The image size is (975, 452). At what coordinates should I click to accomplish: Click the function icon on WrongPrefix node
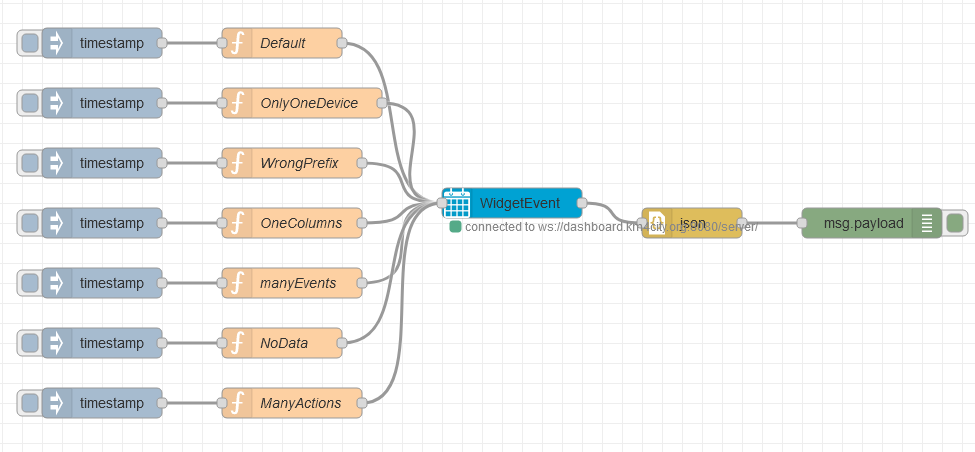click(238, 163)
